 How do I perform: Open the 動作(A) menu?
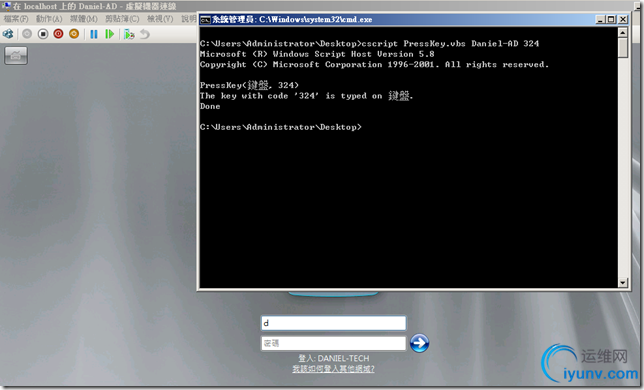pyautogui.click(x=49, y=19)
